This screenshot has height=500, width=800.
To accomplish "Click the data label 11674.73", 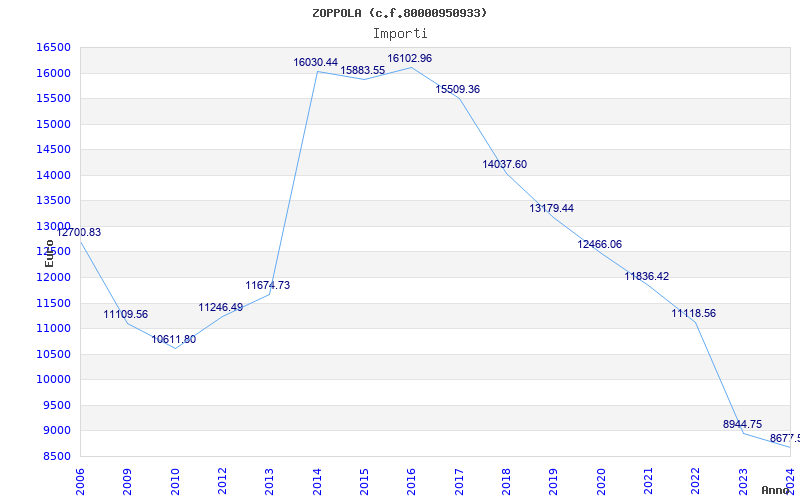I will click(x=267, y=285).
